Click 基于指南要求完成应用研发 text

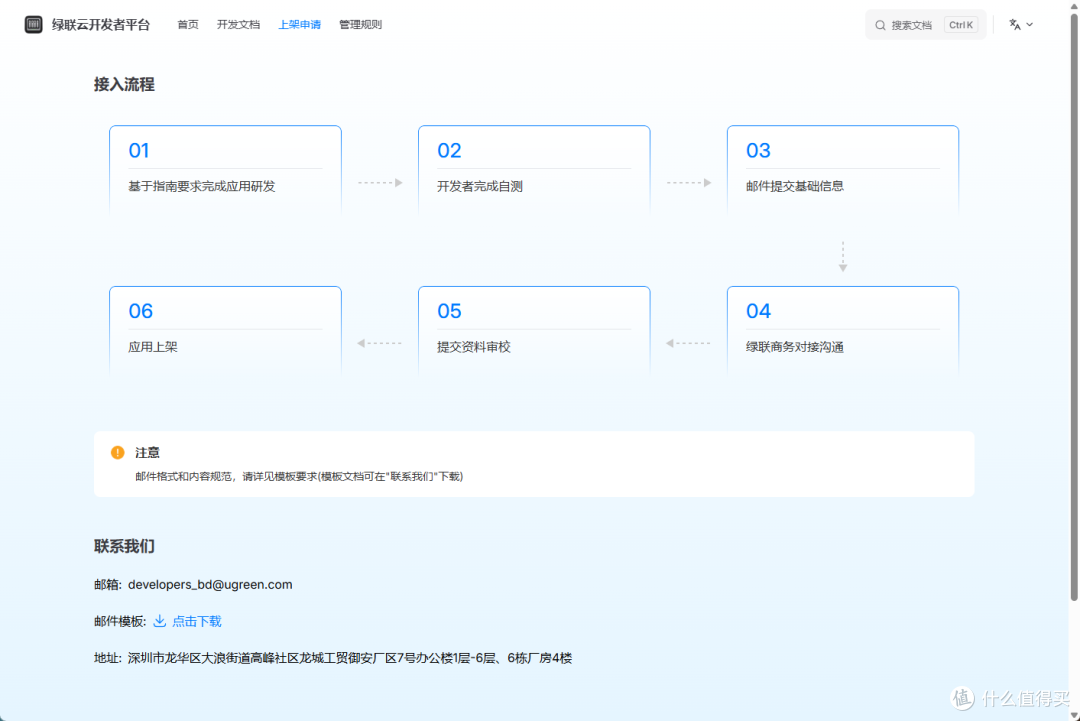coord(202,187)
